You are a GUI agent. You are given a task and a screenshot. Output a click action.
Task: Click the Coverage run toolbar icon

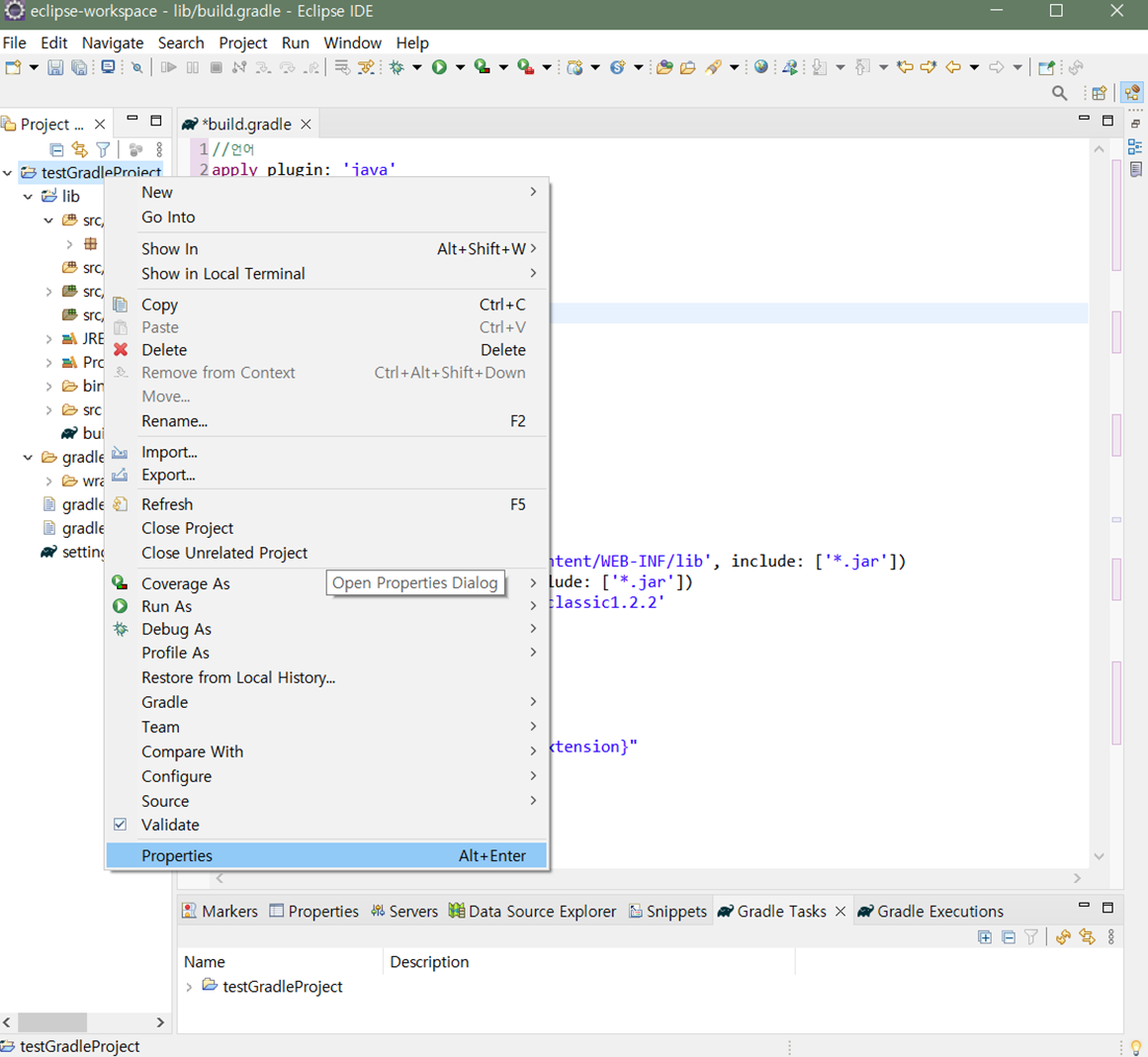click(482, 67)
